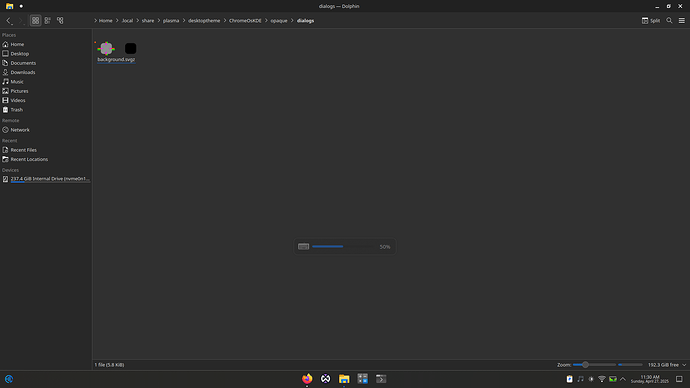Open the round X app in taskbar
Screen dimensions: 690x388
coord(326,379)
